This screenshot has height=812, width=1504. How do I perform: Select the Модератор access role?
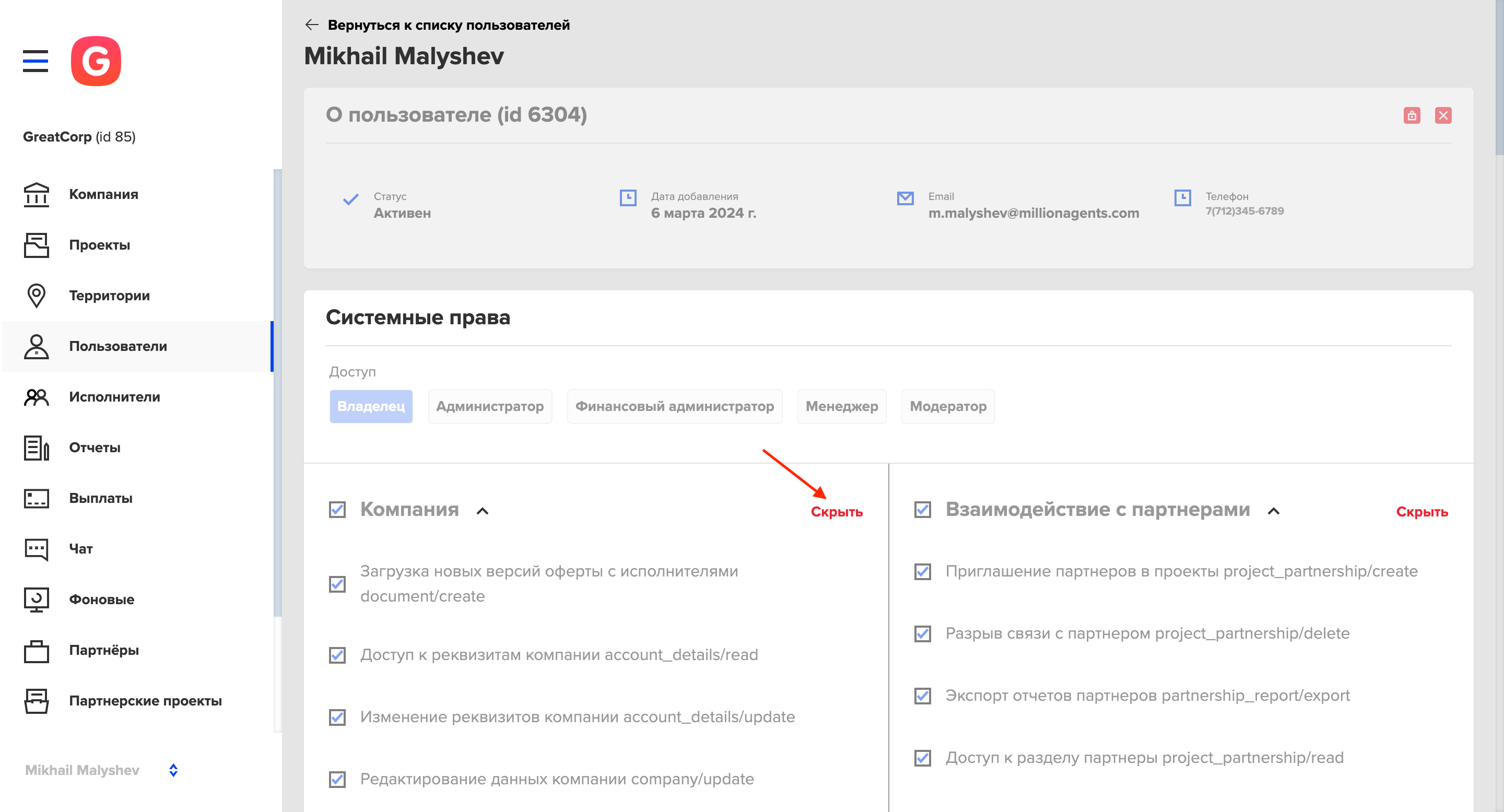[948, 406]
